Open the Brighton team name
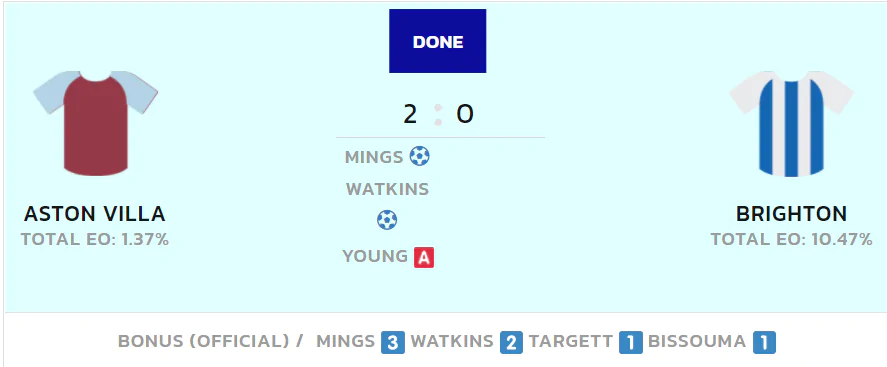Screen dimensions: 887x367 pos(791,214)
